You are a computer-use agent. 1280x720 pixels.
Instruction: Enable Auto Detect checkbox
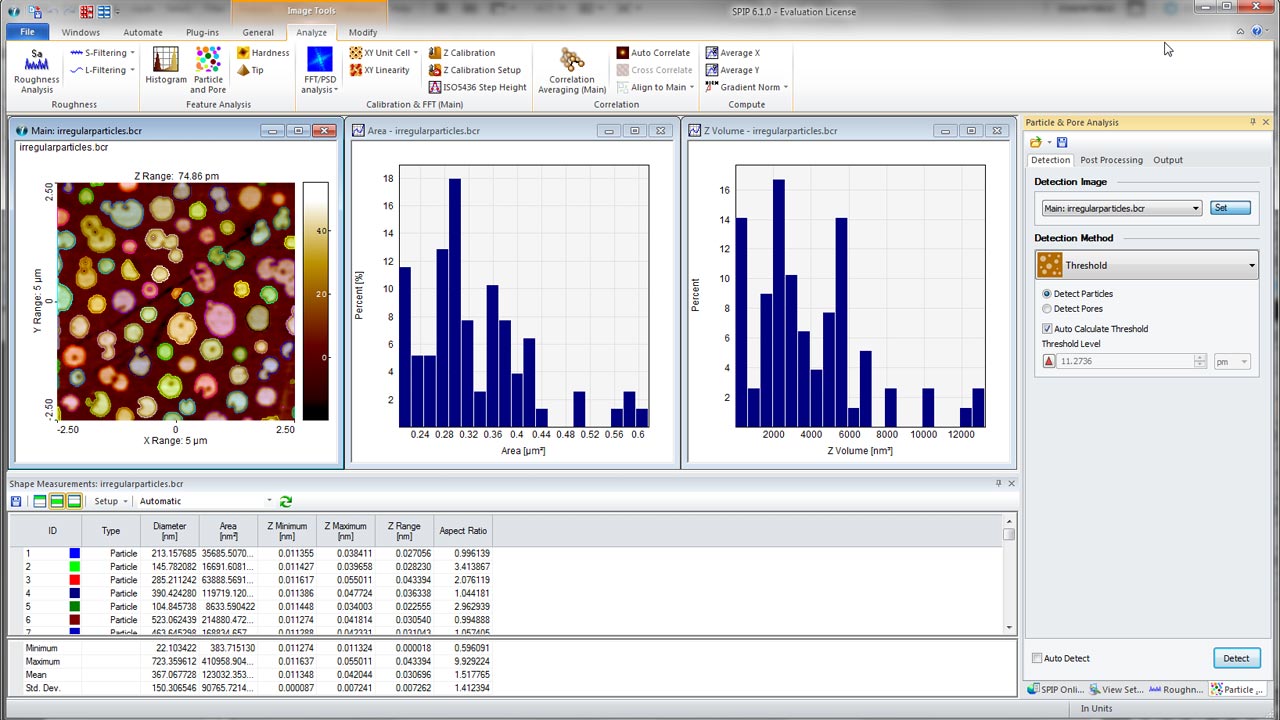1037,658
